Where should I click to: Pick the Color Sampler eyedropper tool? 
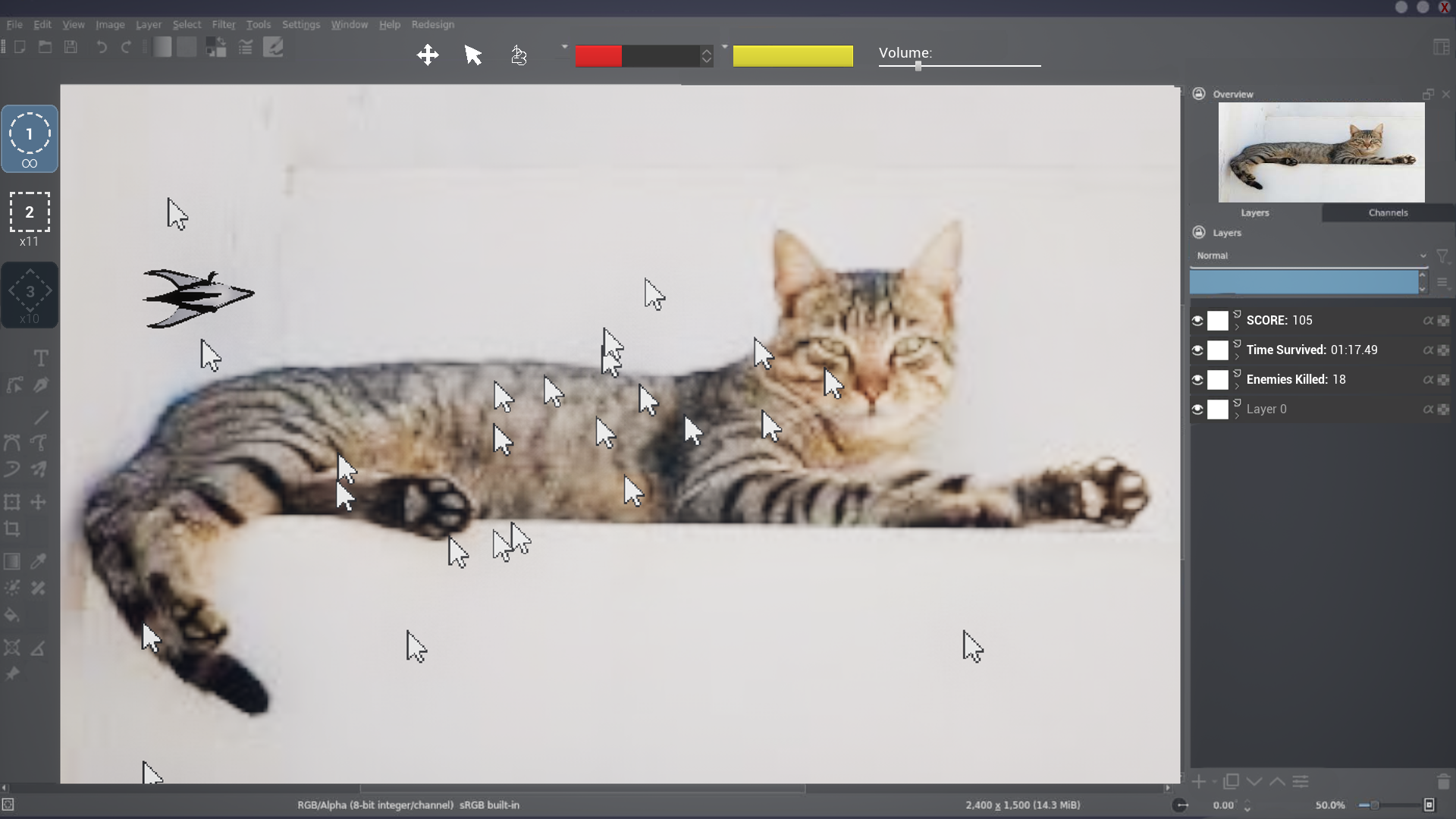[39, 561]
